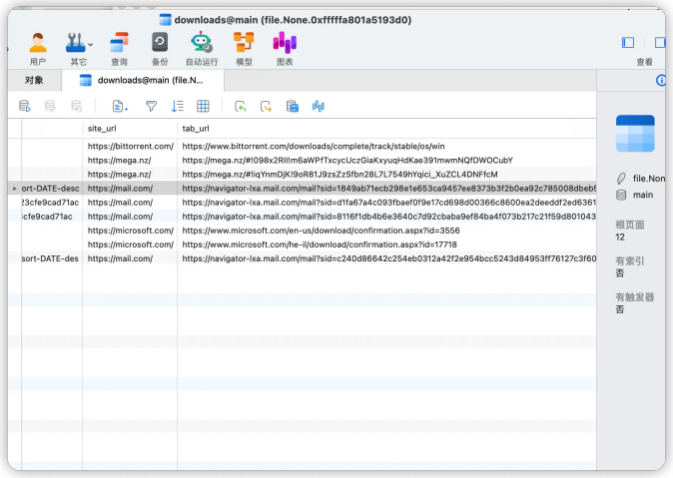Click the import data icon
Image resolution: width=673 pixels, height=478 pixels.
point(240,106)
